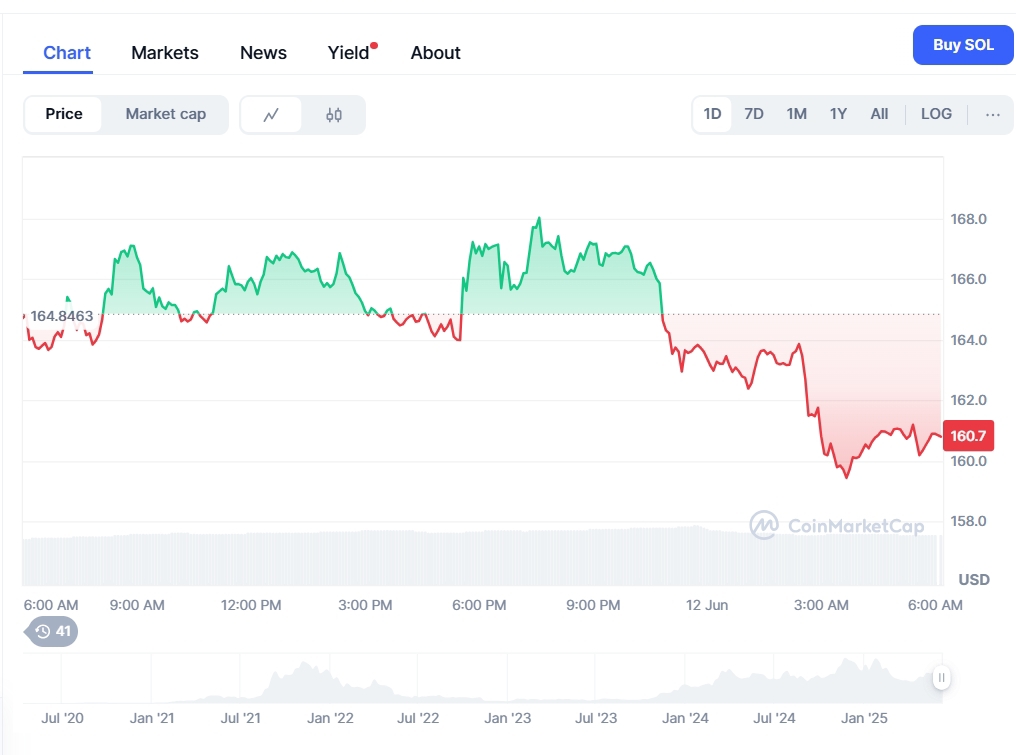
Task: Switch to candlestick chart icon
Action: [334, 115]
